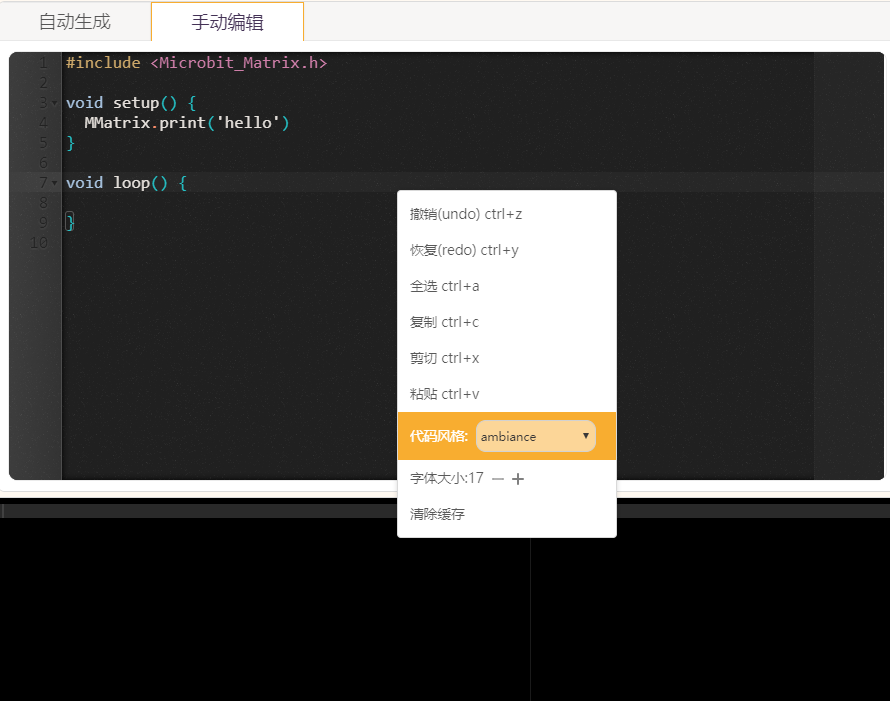Collapse the void loop() fold arrow
This screenshot has width=890, height=701.
tap(54, 183)
